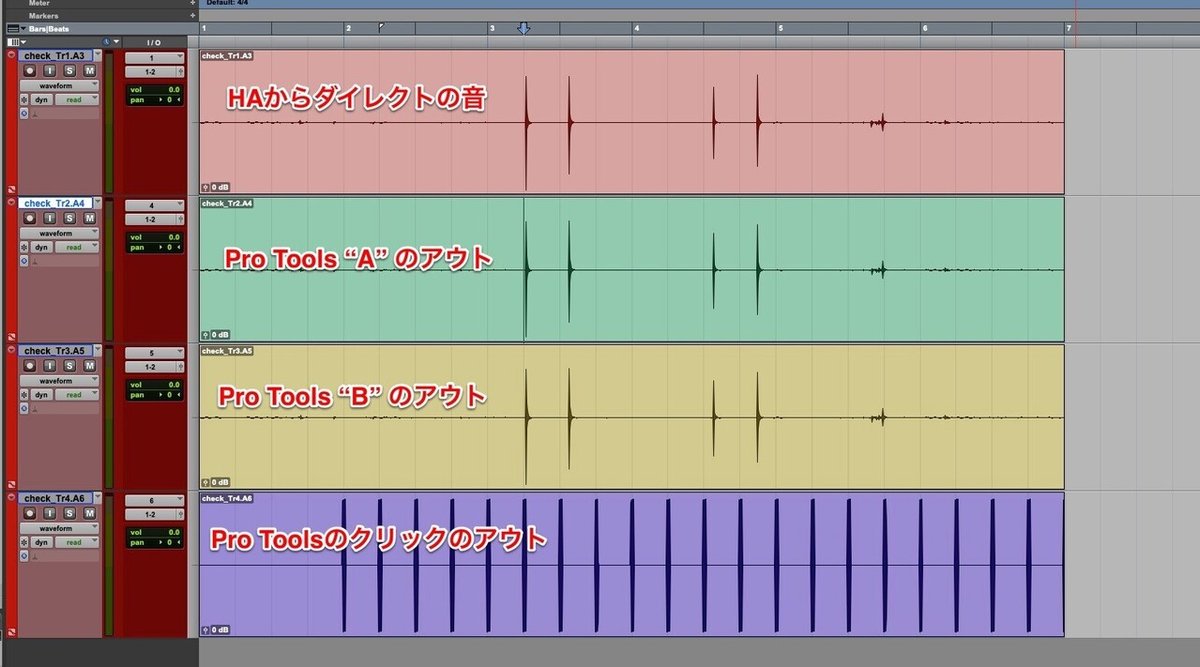Click the blue playhead marker in timeline ruler
The height and width of the screenshot is (667, 1200).
tap(523, 29)
